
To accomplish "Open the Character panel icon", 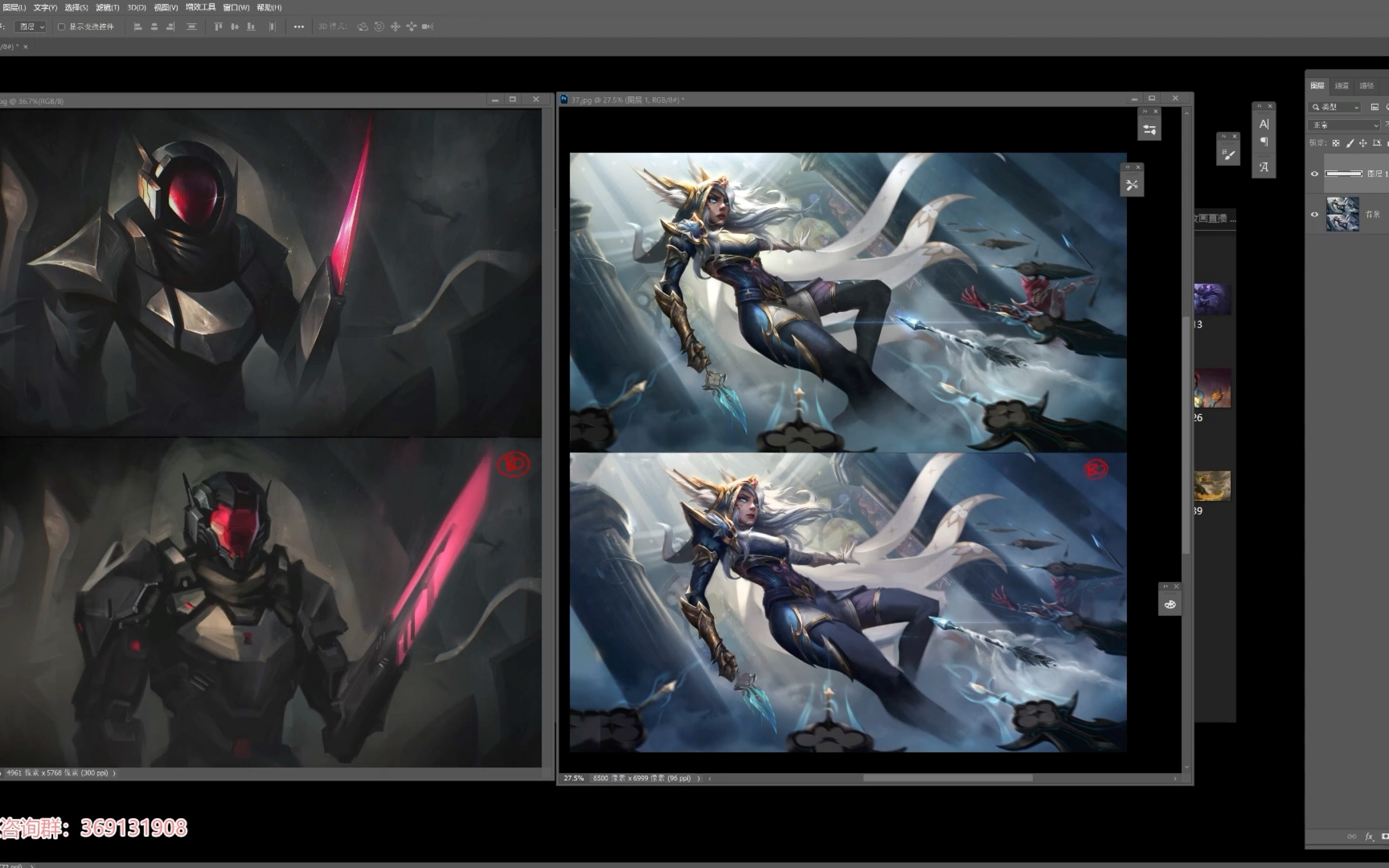I will click(1264, 124).
